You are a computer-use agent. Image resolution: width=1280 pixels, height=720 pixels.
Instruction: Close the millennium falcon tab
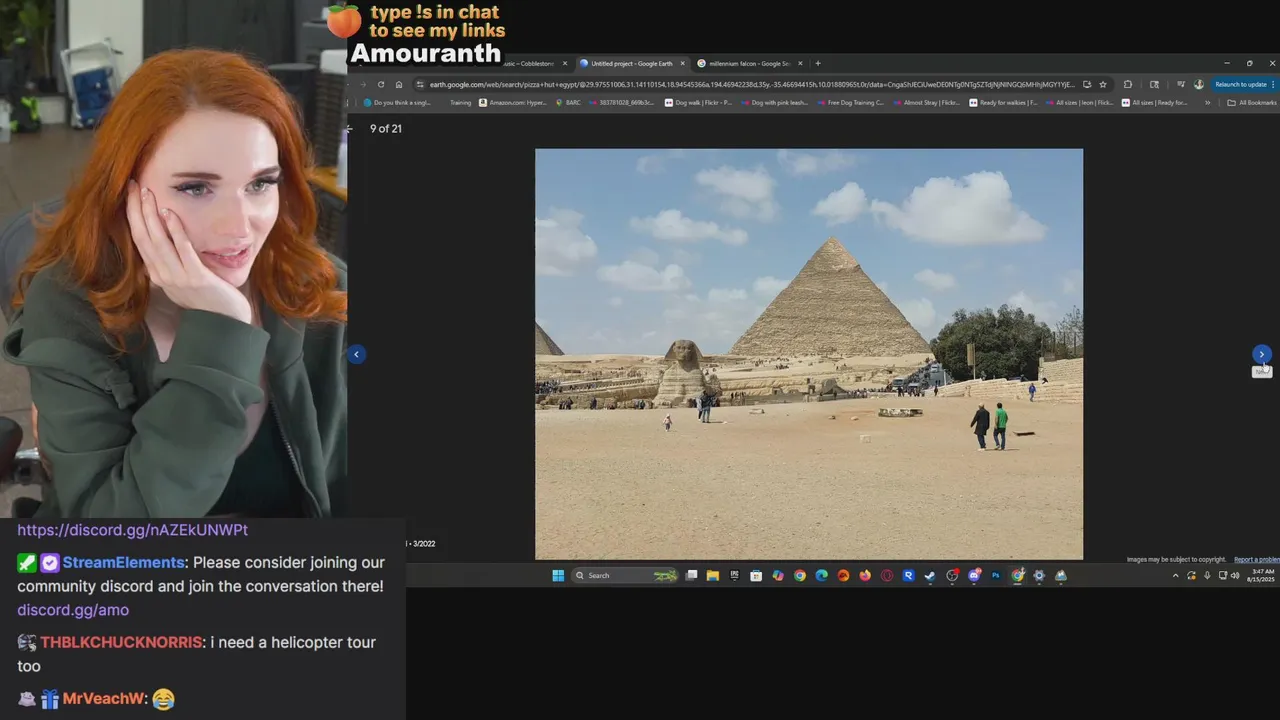tap(801, 63)
